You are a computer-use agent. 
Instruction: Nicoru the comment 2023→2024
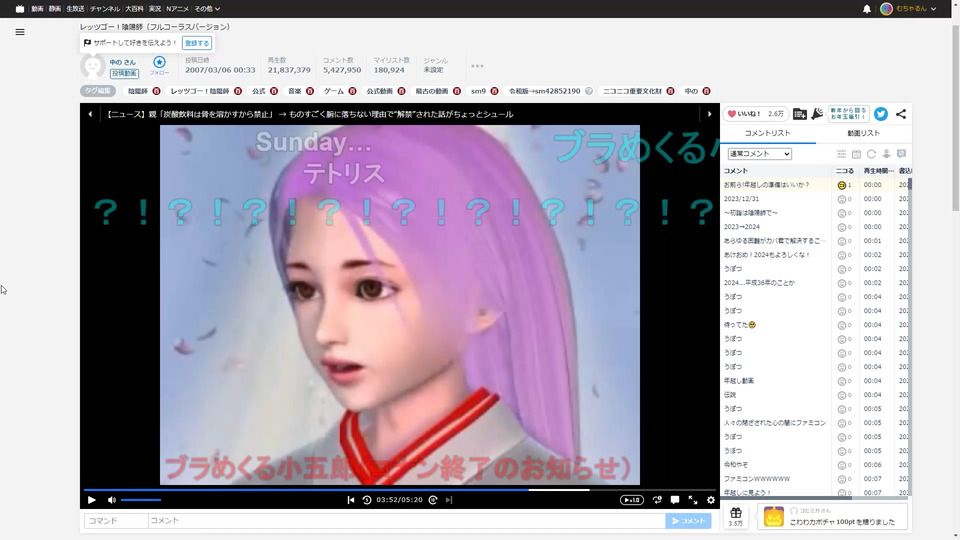pos(841,227)
